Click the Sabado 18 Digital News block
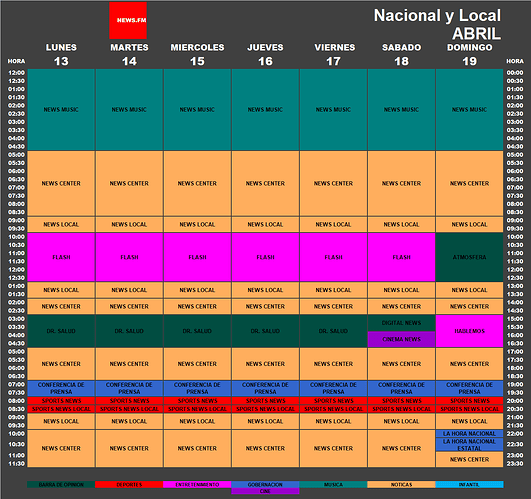Screen dimensions: 531x499 click(401, 323)
